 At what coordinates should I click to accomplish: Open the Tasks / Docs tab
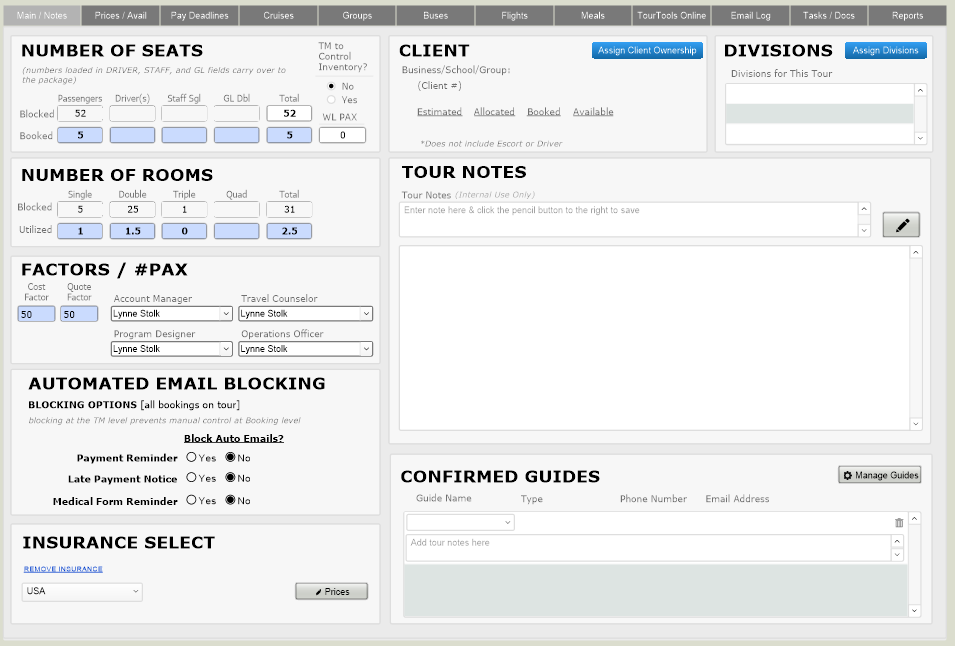click(x=829, y=16)
